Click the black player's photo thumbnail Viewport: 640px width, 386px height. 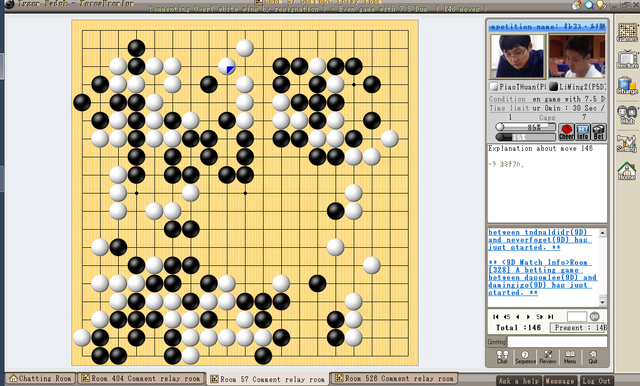pyautogui.click(x=576, y=56)
